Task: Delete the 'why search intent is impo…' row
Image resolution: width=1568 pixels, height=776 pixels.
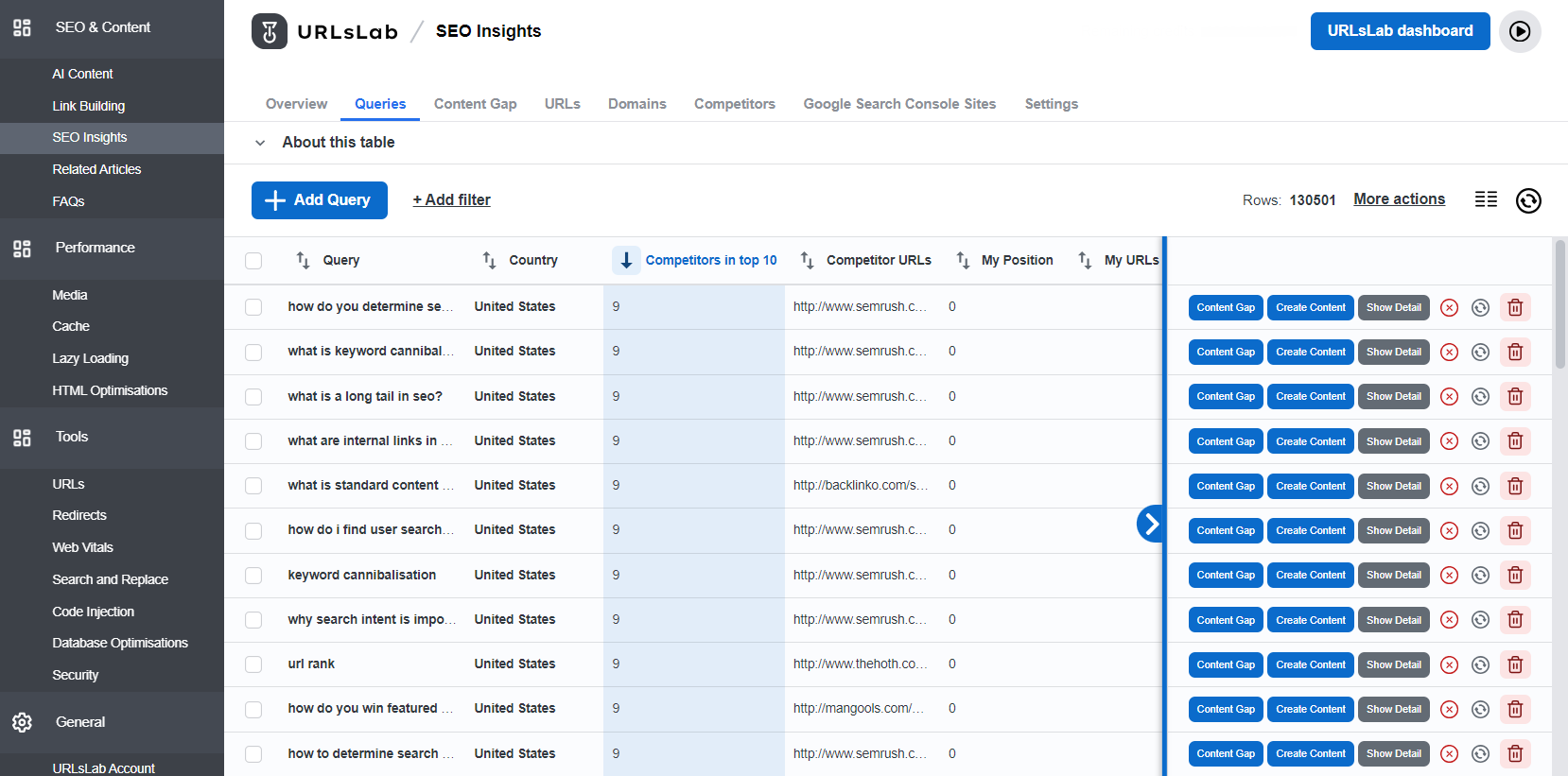Action: pyautogui.click(x=1515, y=620)
